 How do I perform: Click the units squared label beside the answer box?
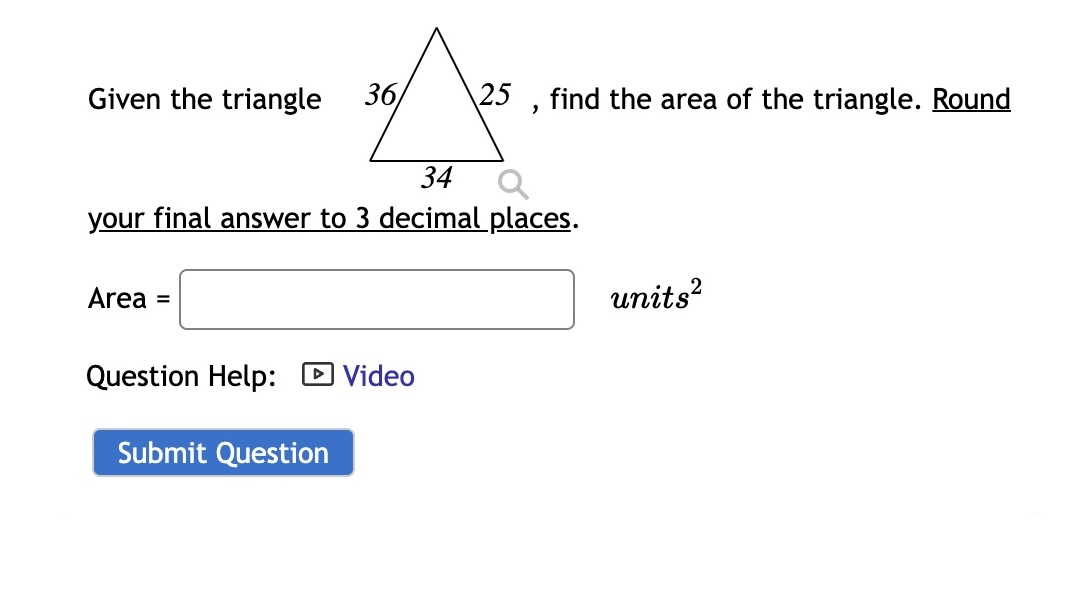[x=654, y=296]
